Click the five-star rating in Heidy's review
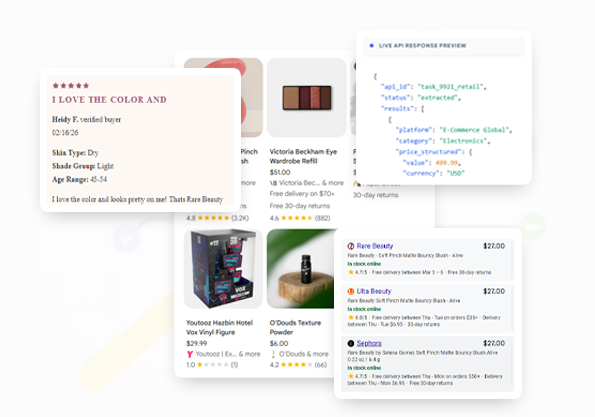This screenshot has width=595, height=417. (71, 86)
